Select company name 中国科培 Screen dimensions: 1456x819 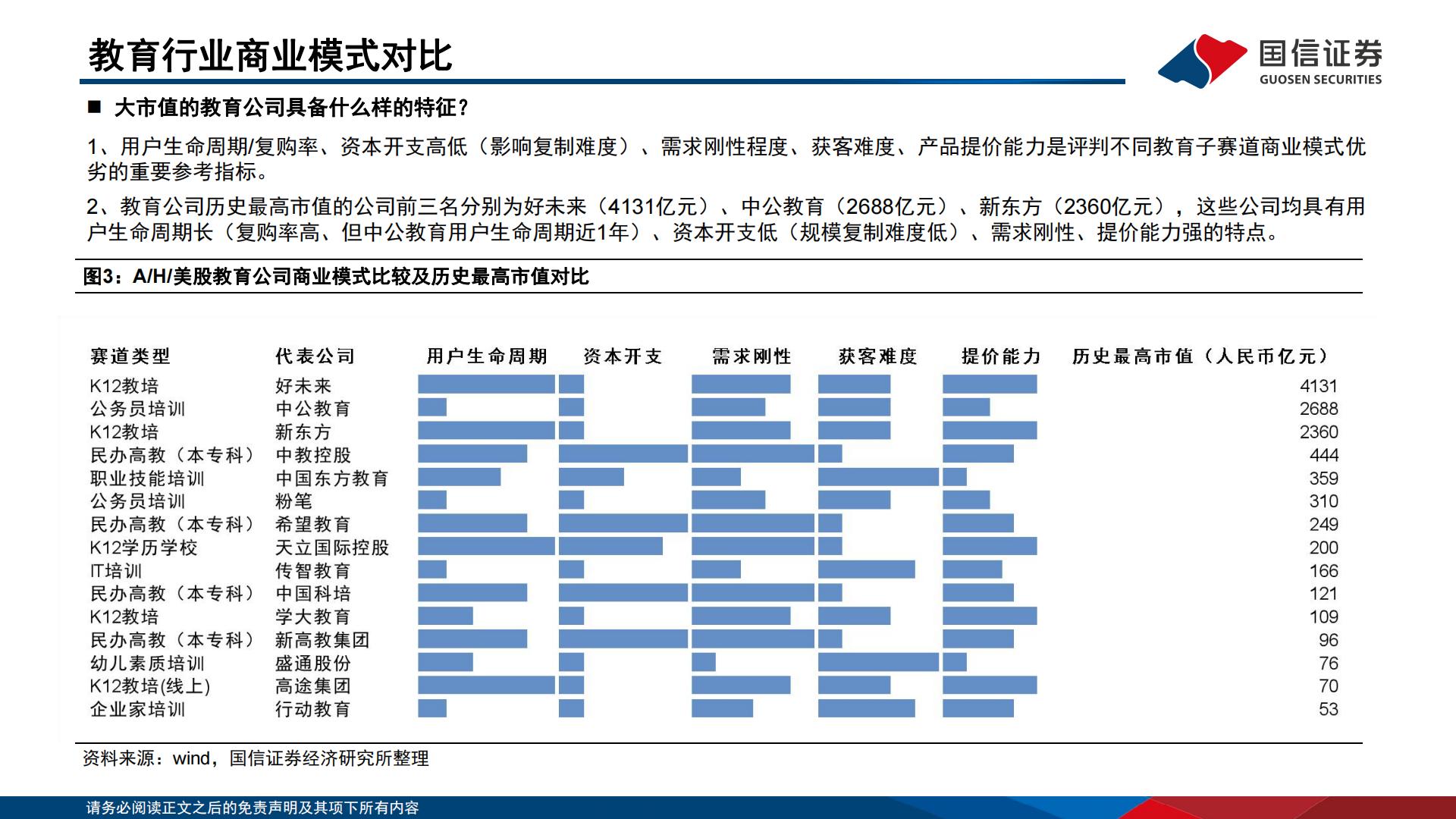[313, 594]
